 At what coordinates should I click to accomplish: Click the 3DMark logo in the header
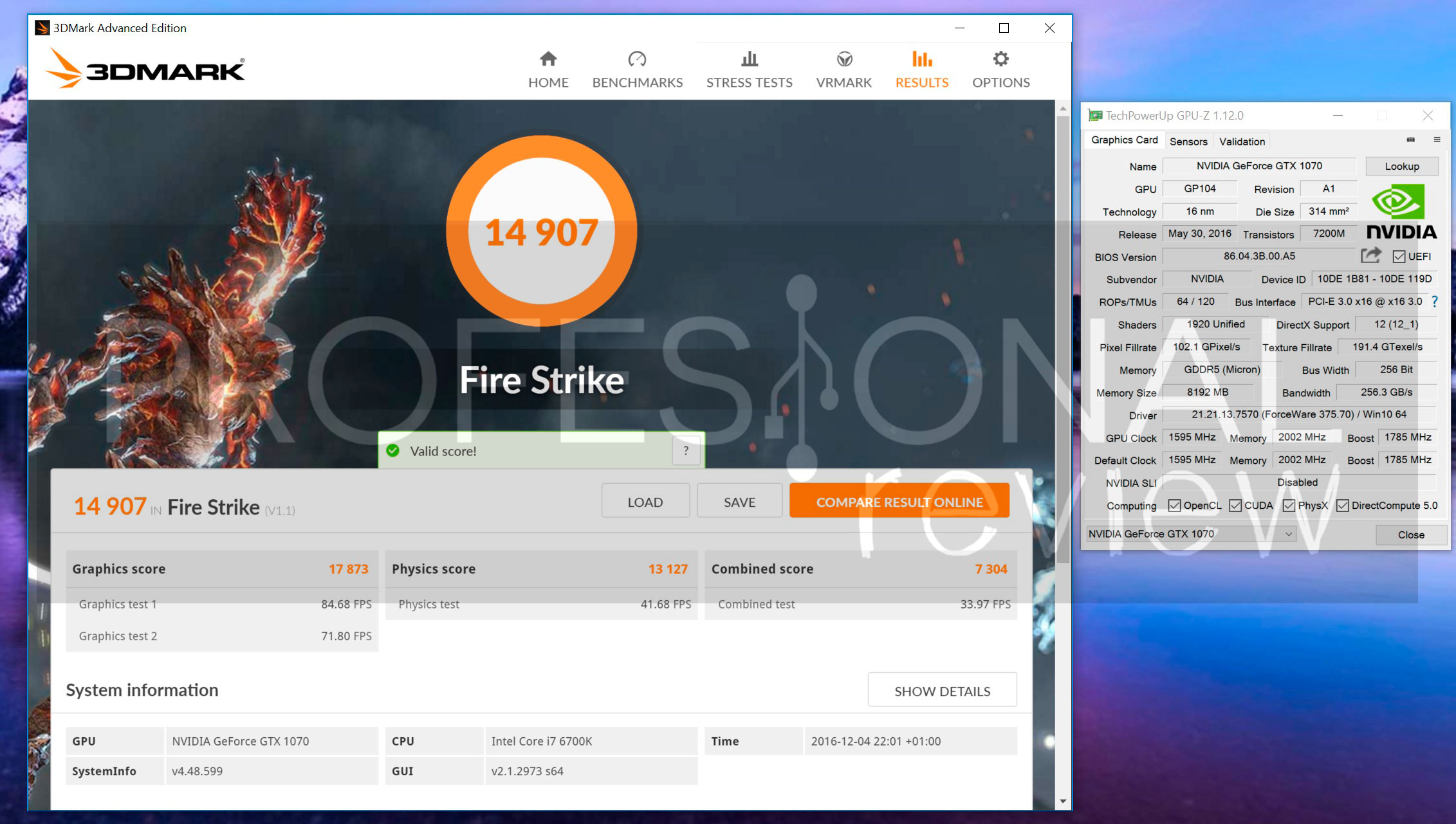pos(145,68)
